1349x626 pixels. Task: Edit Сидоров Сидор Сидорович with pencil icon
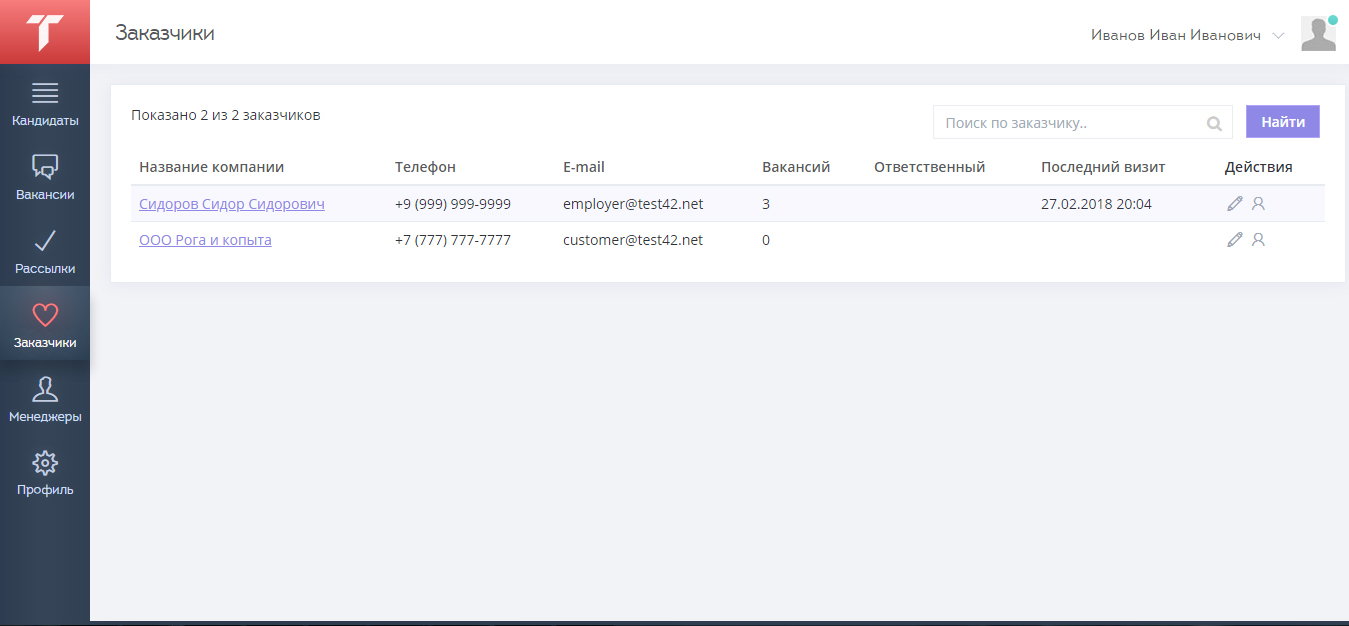point(1235,204)
